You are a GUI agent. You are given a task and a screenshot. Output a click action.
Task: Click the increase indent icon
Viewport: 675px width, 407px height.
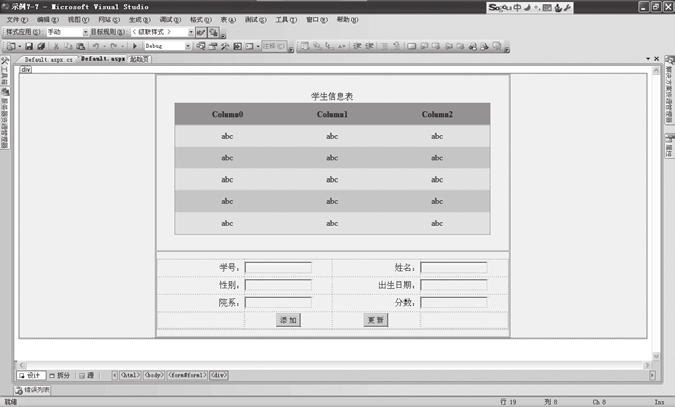coord(369,46)
